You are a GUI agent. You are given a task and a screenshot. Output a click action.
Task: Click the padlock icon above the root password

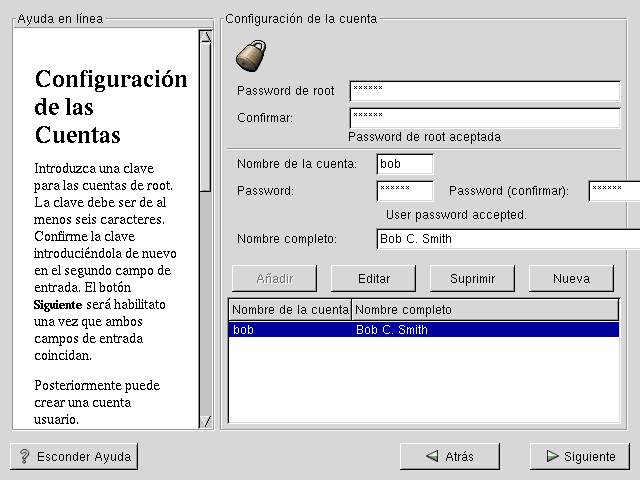[251, 55]
